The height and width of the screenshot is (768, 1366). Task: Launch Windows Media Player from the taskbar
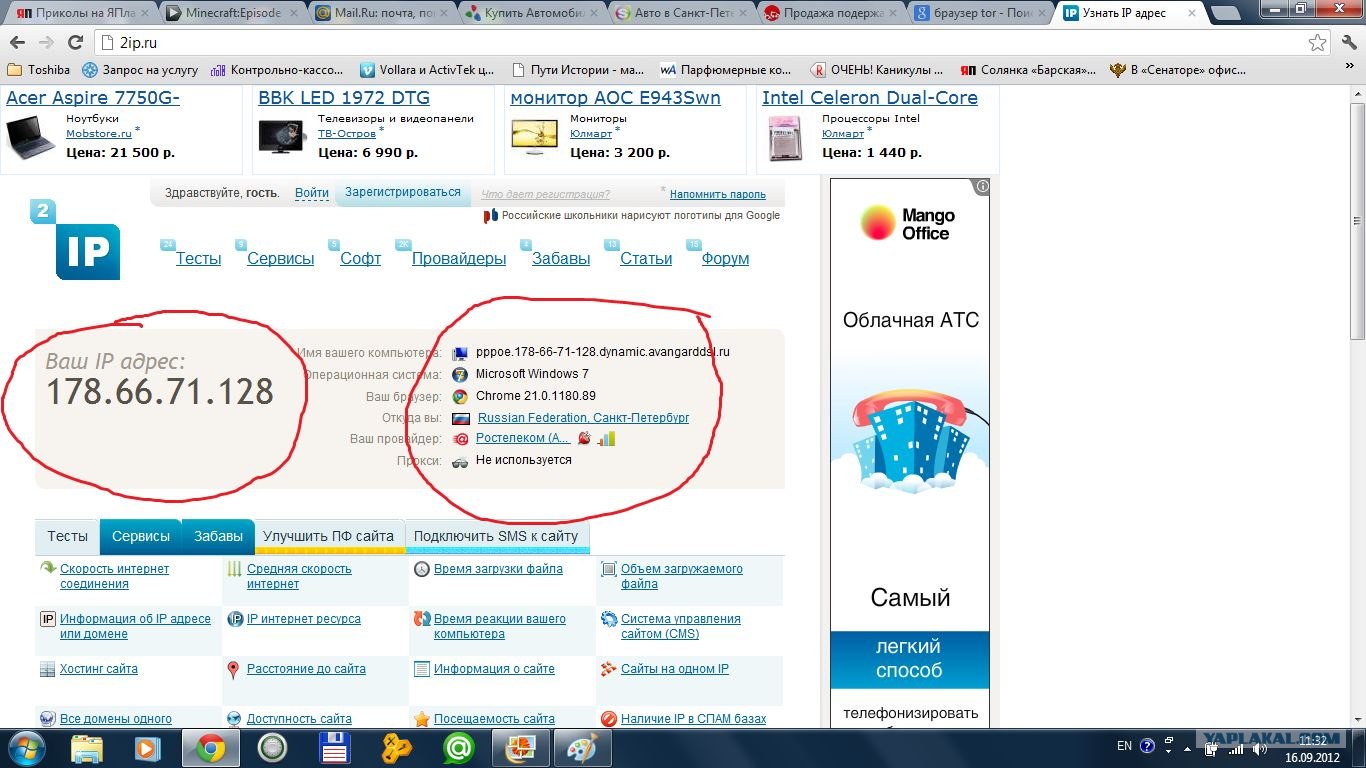pyautogui.click(x=147, y=748)
